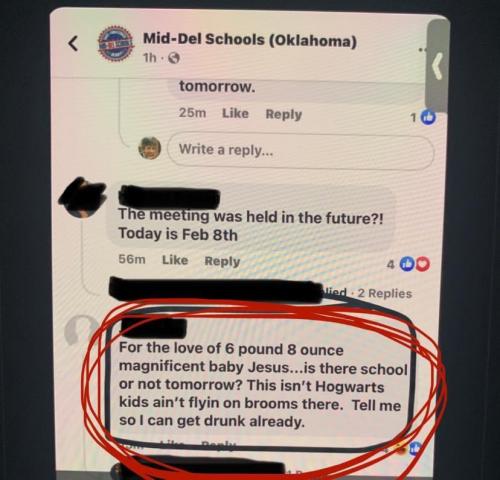This screenshot has height=480, width=500.
Task: Click the globe public-audience icon
Action: [174, 59]
